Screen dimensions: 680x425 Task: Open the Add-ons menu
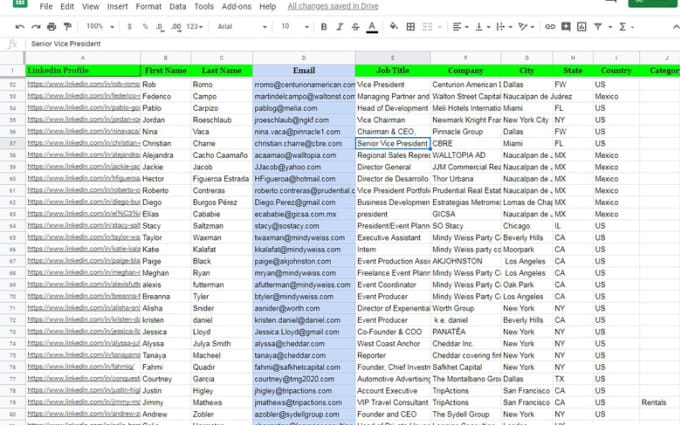pos(236,7)
